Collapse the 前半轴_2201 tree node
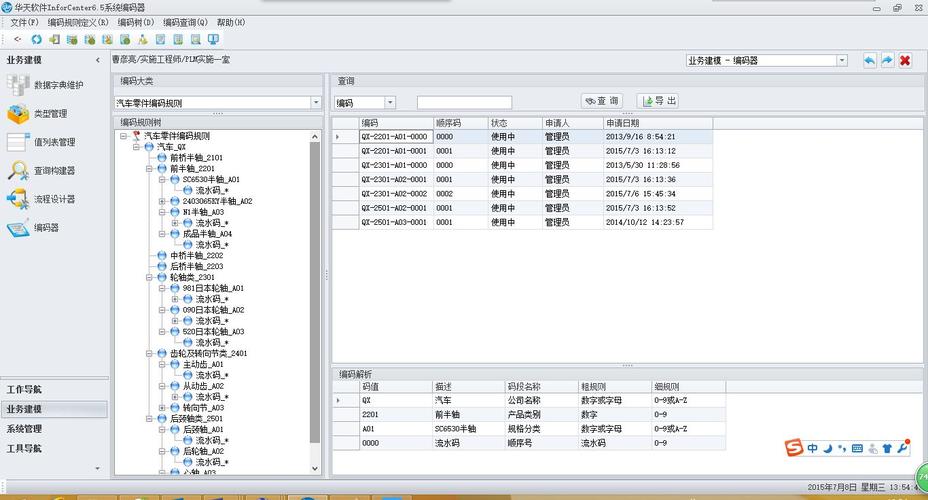This screenshot has width=928, height=500. coord(149,169)
